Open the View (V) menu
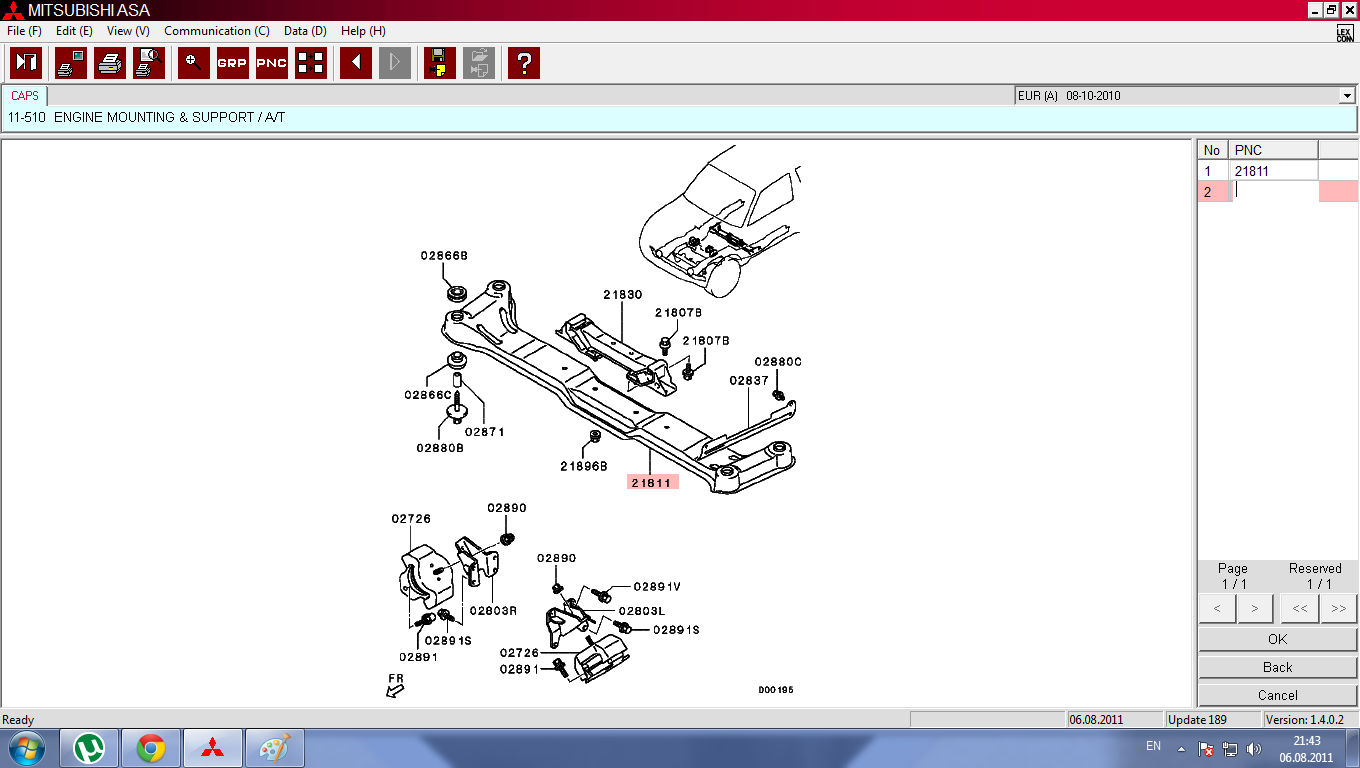The width and height of the screenshot is (1360, 768). click(128, 31)
